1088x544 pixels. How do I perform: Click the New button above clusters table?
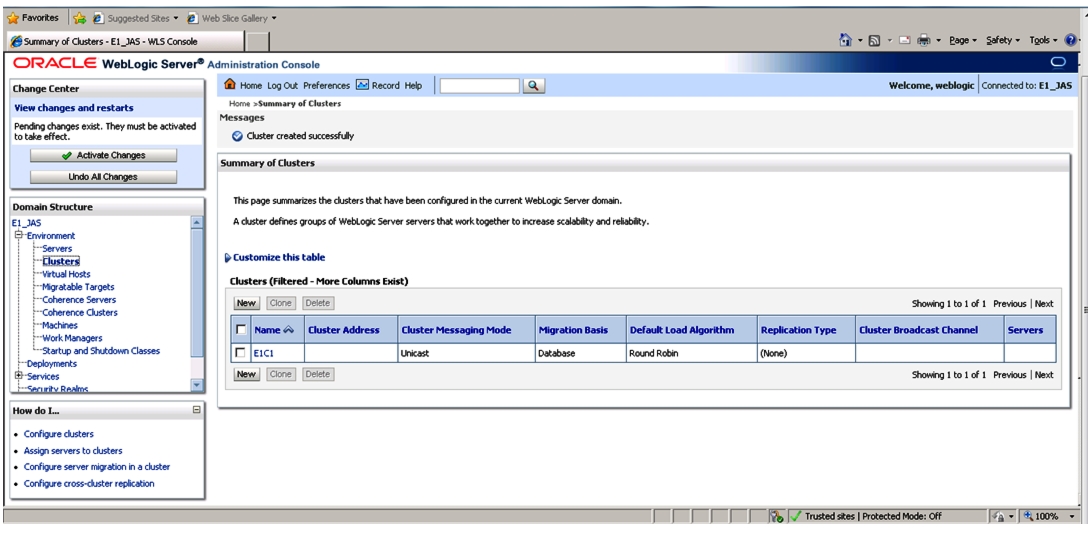click(x=246, y=303)
